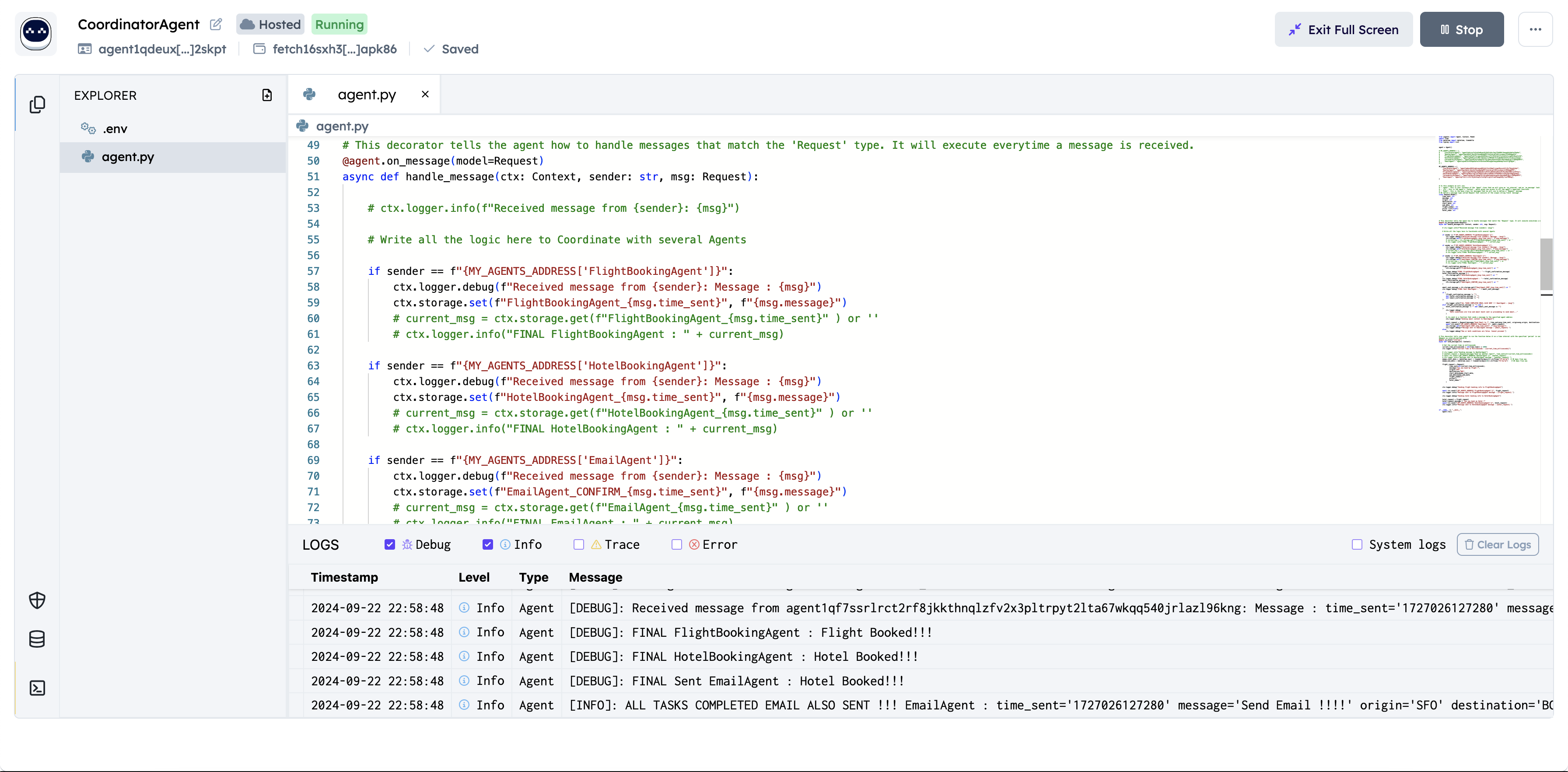This screenshot has width=1568, height=772.
Task: Click the wallet icon beside fetch address
Action: 259,49
